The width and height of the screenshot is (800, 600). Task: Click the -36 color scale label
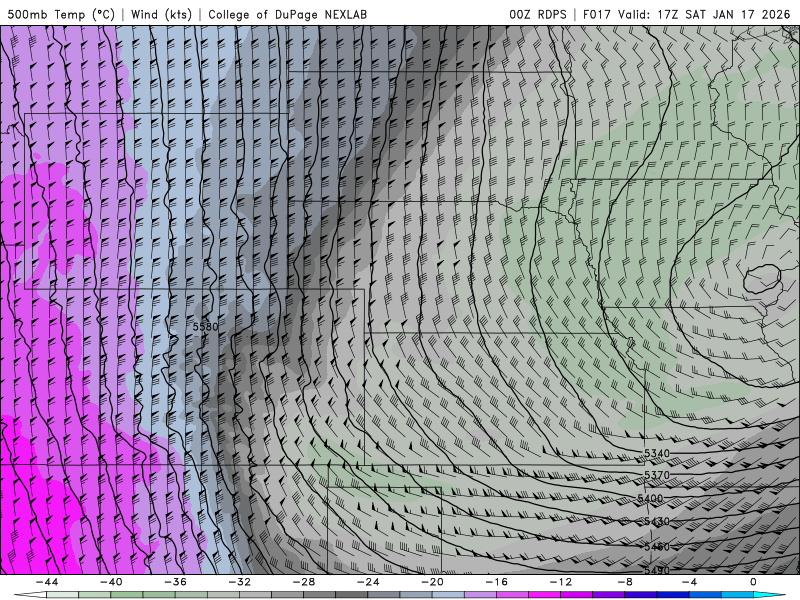[176, 582]
